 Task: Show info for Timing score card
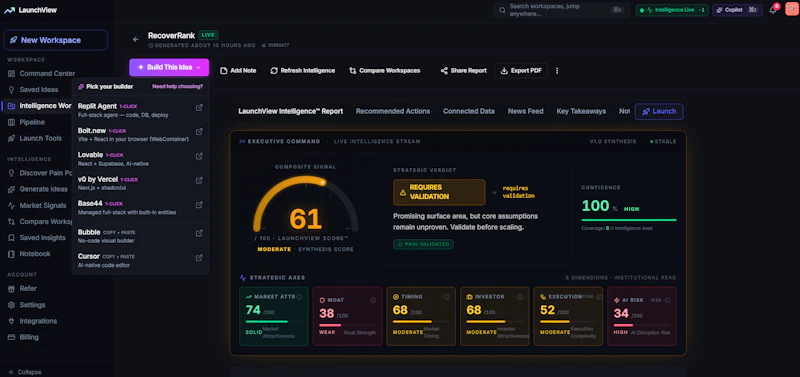click(446, 297)
